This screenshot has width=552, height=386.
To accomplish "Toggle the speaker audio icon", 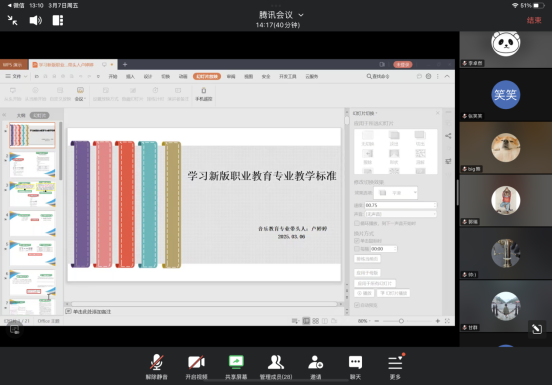I will [x=36, y=20].
